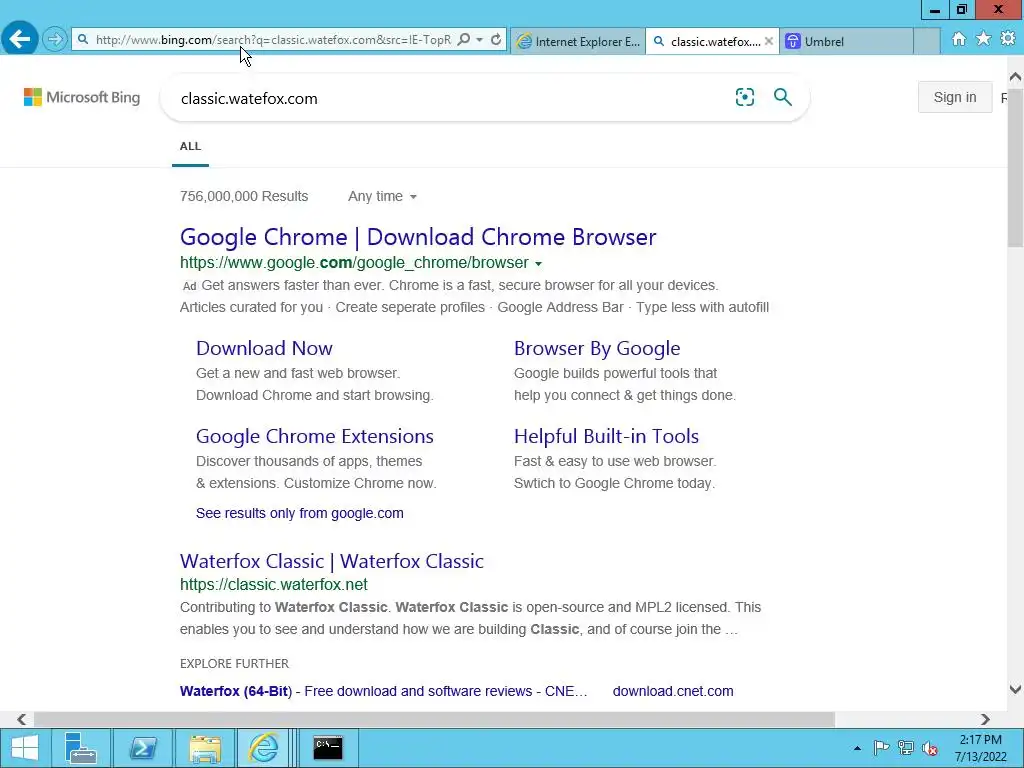Click the vertical scrollbar thumb
Screen dimensions: 1024x768
coord(1015,167)
